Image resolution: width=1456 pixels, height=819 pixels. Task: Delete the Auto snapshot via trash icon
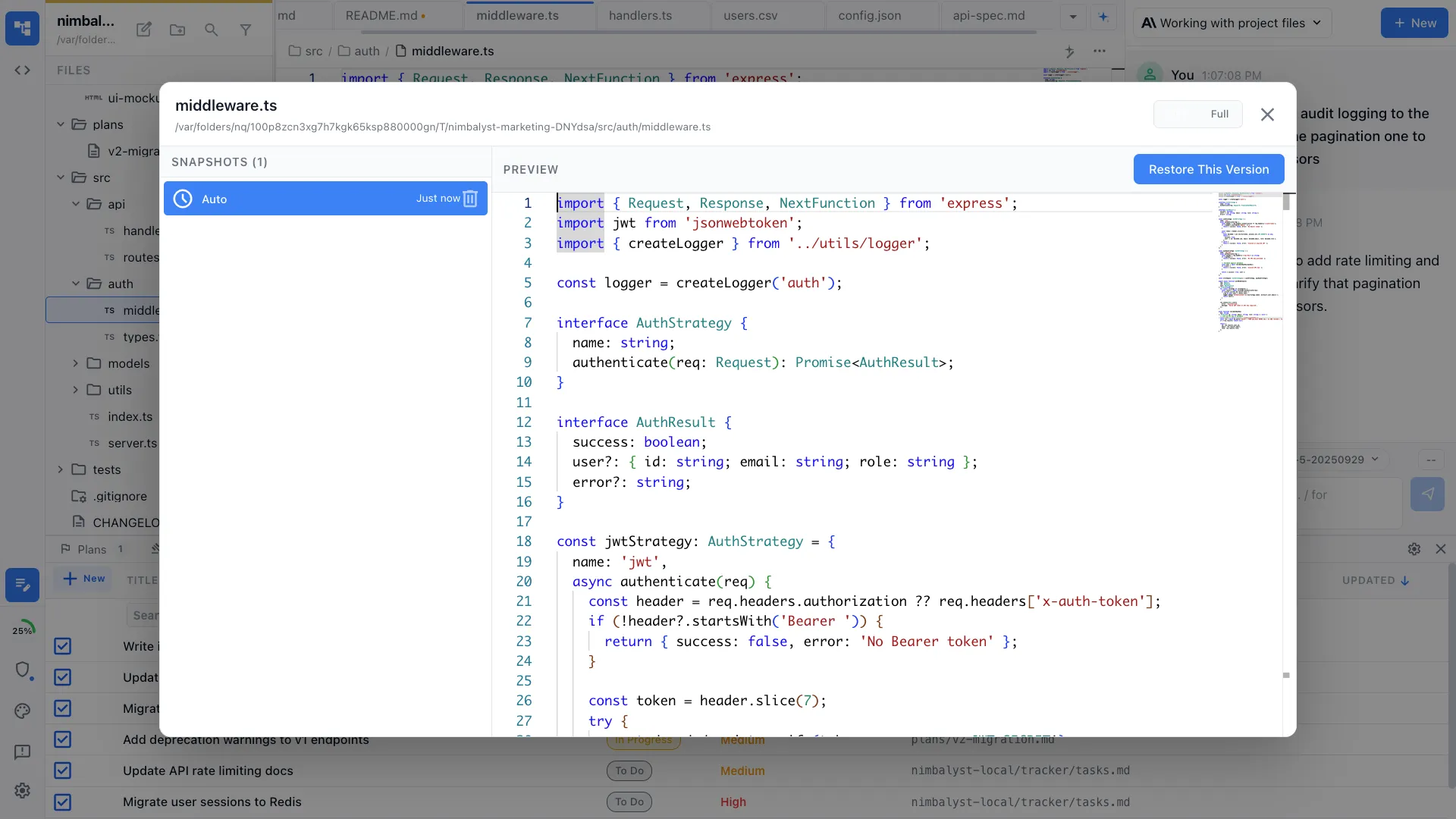pyautogui.click(x=470, y=199)
